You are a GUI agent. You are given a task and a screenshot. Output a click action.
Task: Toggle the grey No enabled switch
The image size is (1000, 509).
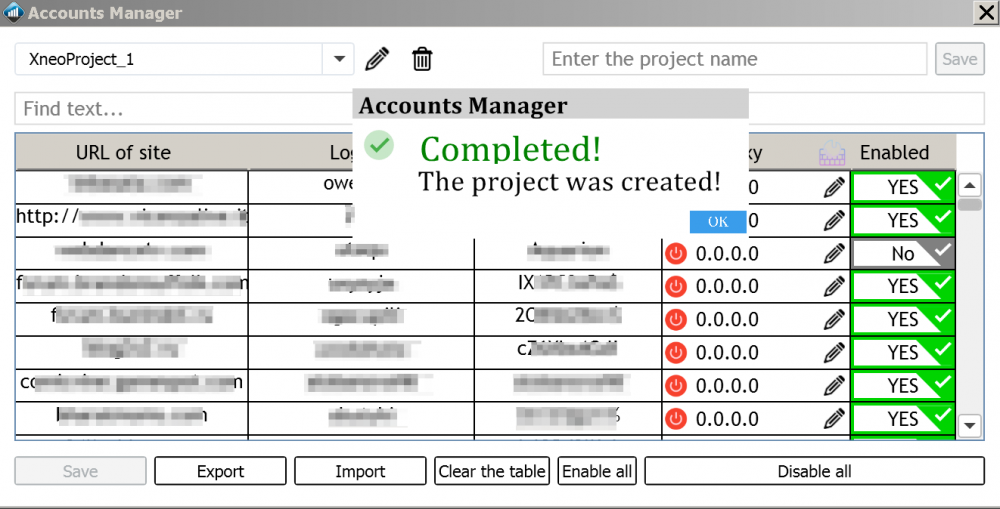click(903, 254)
